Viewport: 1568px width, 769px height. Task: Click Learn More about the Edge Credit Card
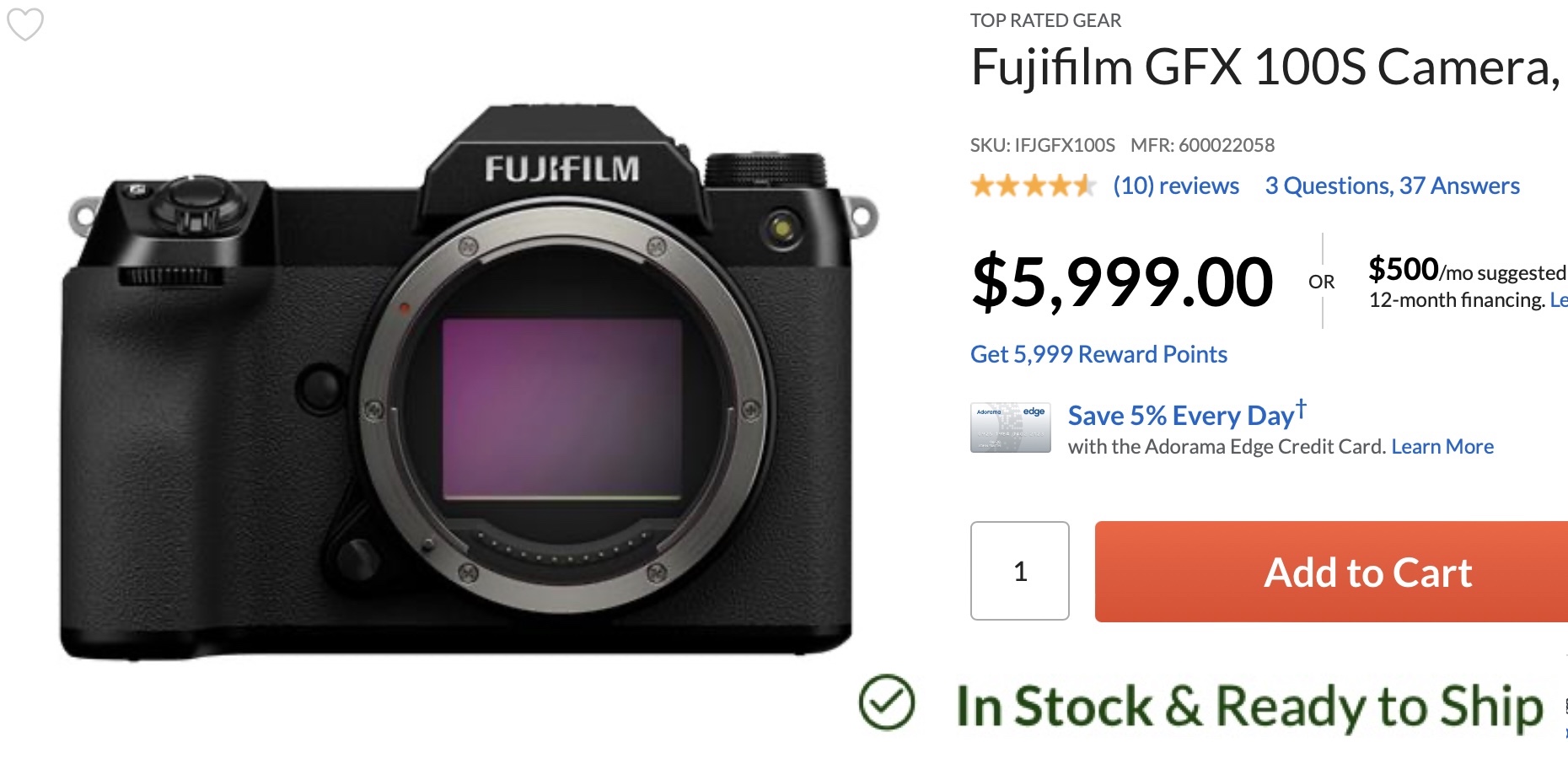[1443, 446]
